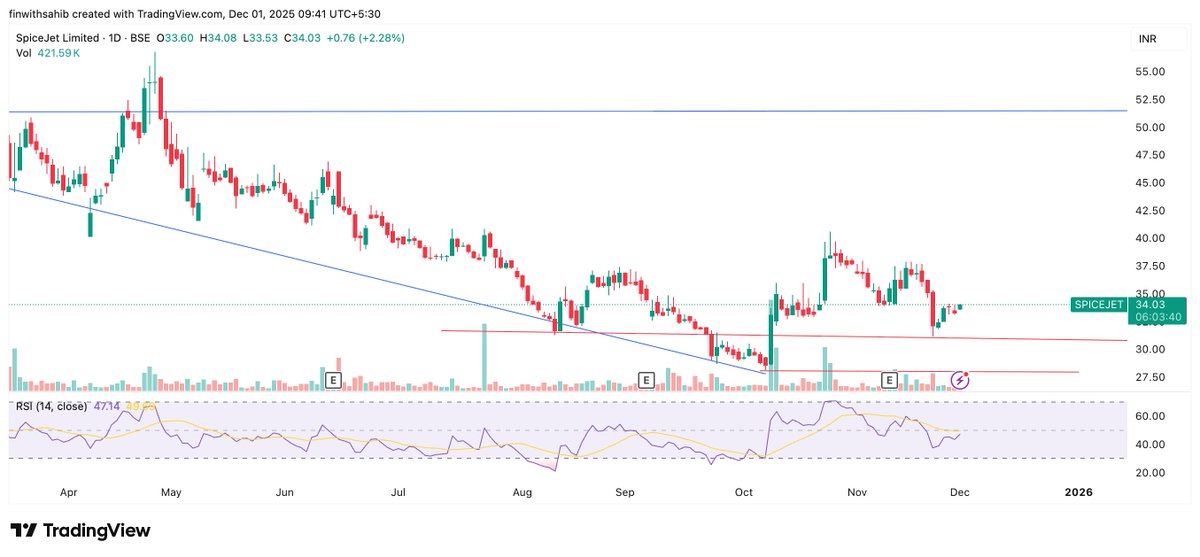This screenshot has width=1200, height=557.
Task: Open the E earnings marker between June and July
Action: tap(333, 379)
